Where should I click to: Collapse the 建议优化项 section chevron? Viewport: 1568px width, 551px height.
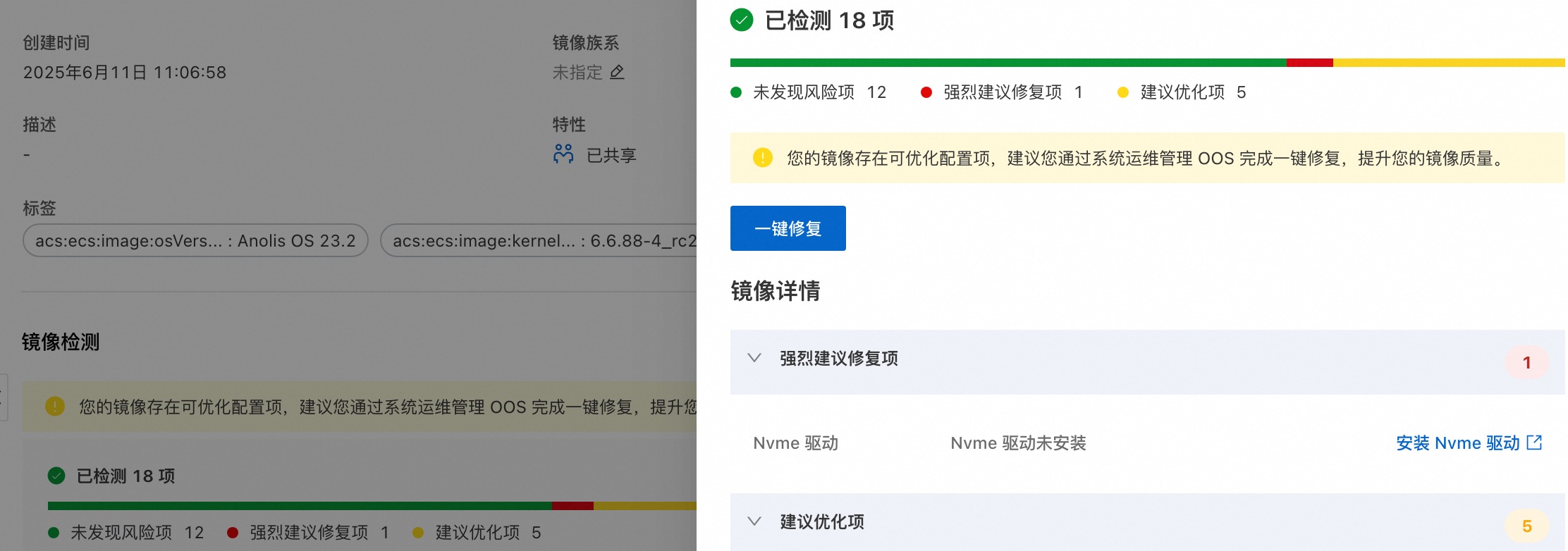tap(754, 521)
